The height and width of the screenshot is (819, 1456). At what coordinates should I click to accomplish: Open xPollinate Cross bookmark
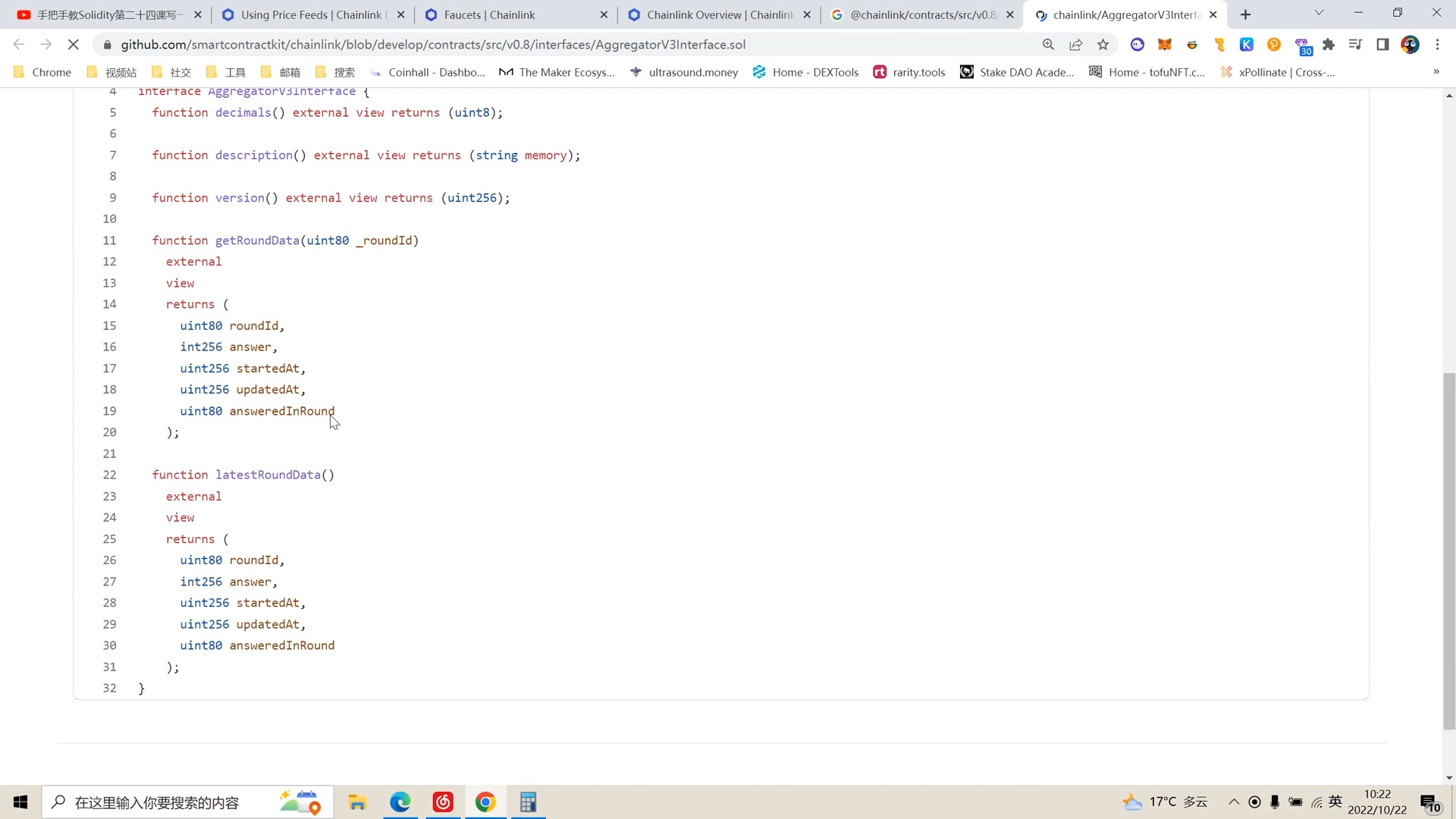pyautogui.click(x=1278, y=72)
